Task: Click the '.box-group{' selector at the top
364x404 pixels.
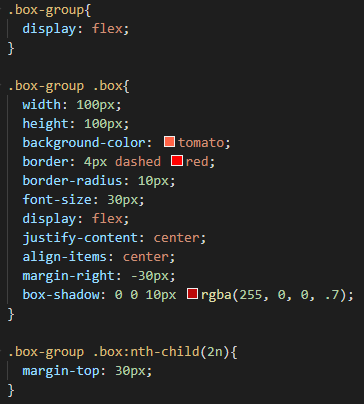Action: 49,10
